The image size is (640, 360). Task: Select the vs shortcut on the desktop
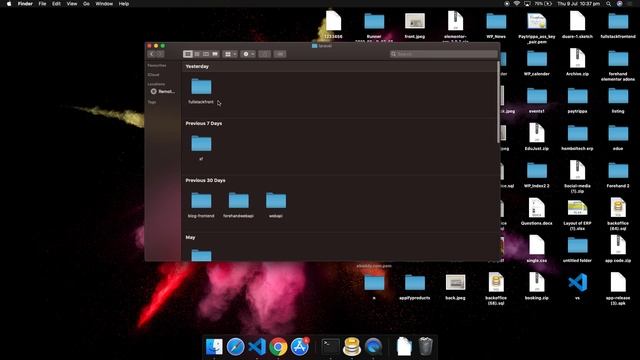[577, 287]
